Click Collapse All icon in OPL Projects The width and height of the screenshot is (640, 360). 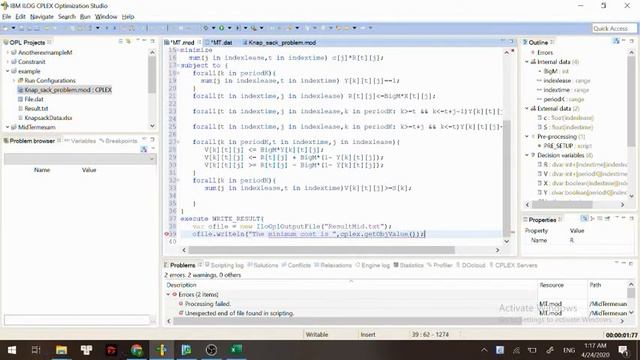pyautogui.click(x=121, y=42)
